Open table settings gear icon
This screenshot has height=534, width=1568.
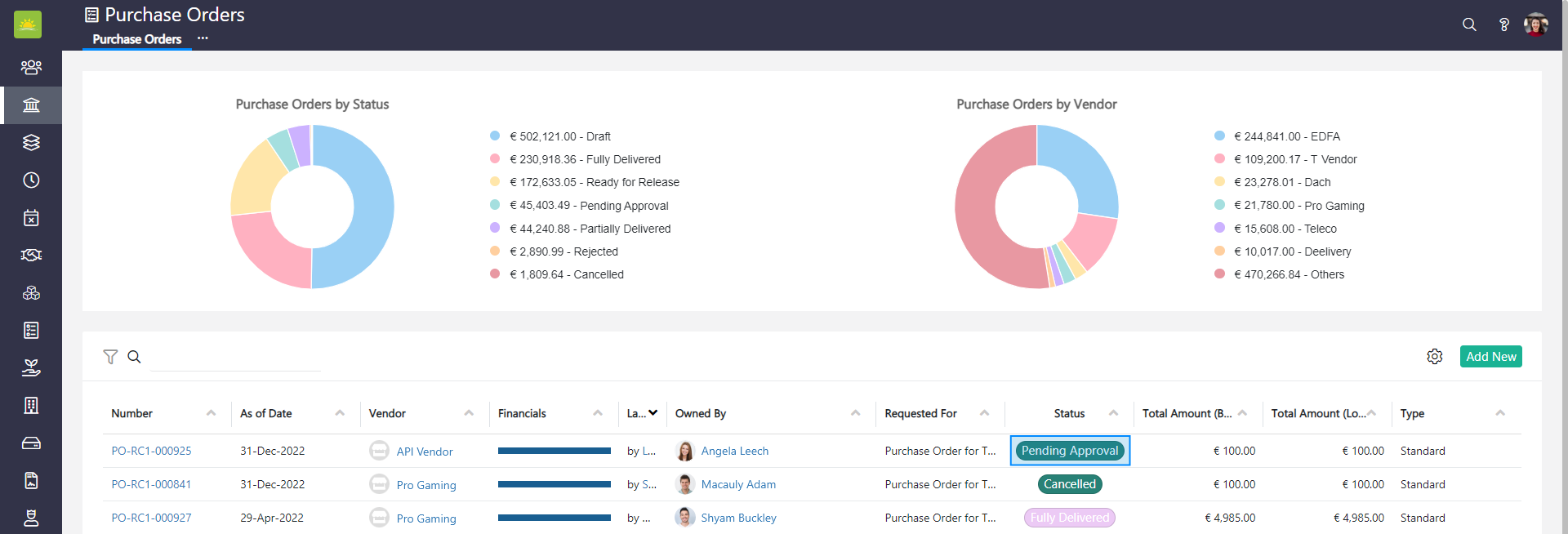pos(1434,357)
